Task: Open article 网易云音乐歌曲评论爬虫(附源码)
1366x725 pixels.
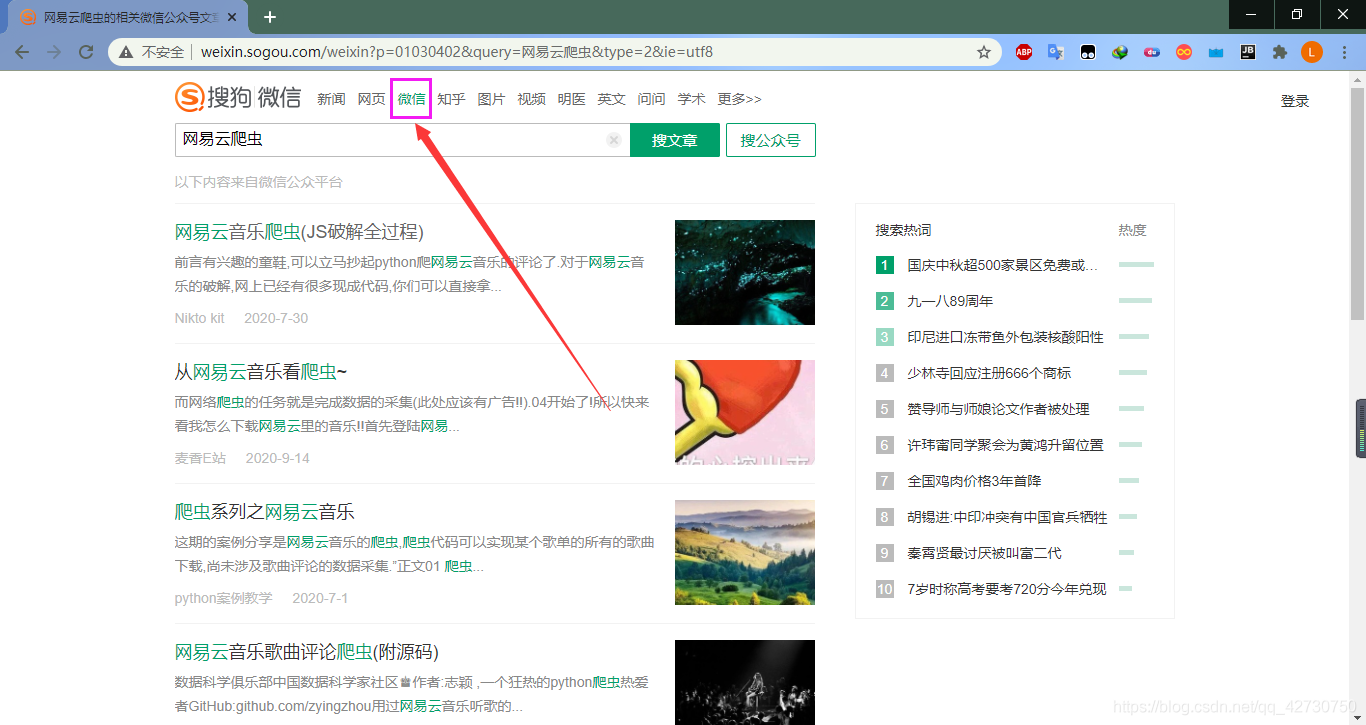Action: tap(307, 652)
